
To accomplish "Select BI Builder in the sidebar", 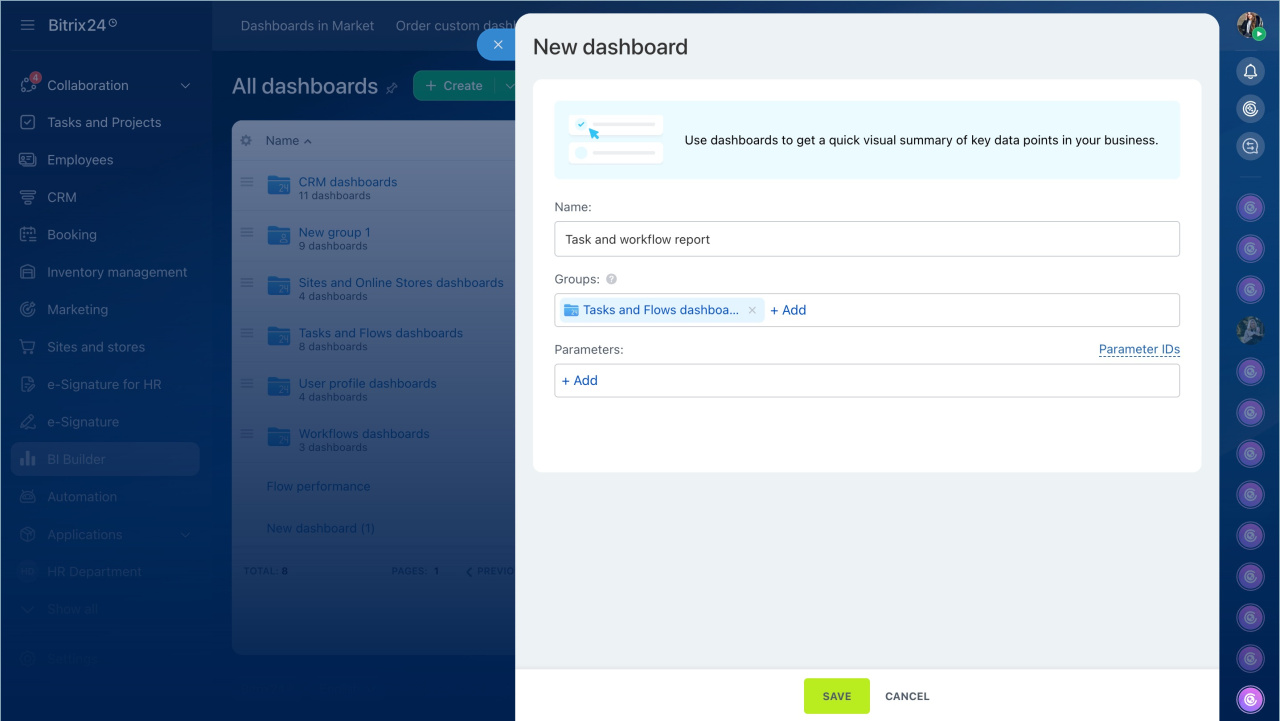I will 76,460.
